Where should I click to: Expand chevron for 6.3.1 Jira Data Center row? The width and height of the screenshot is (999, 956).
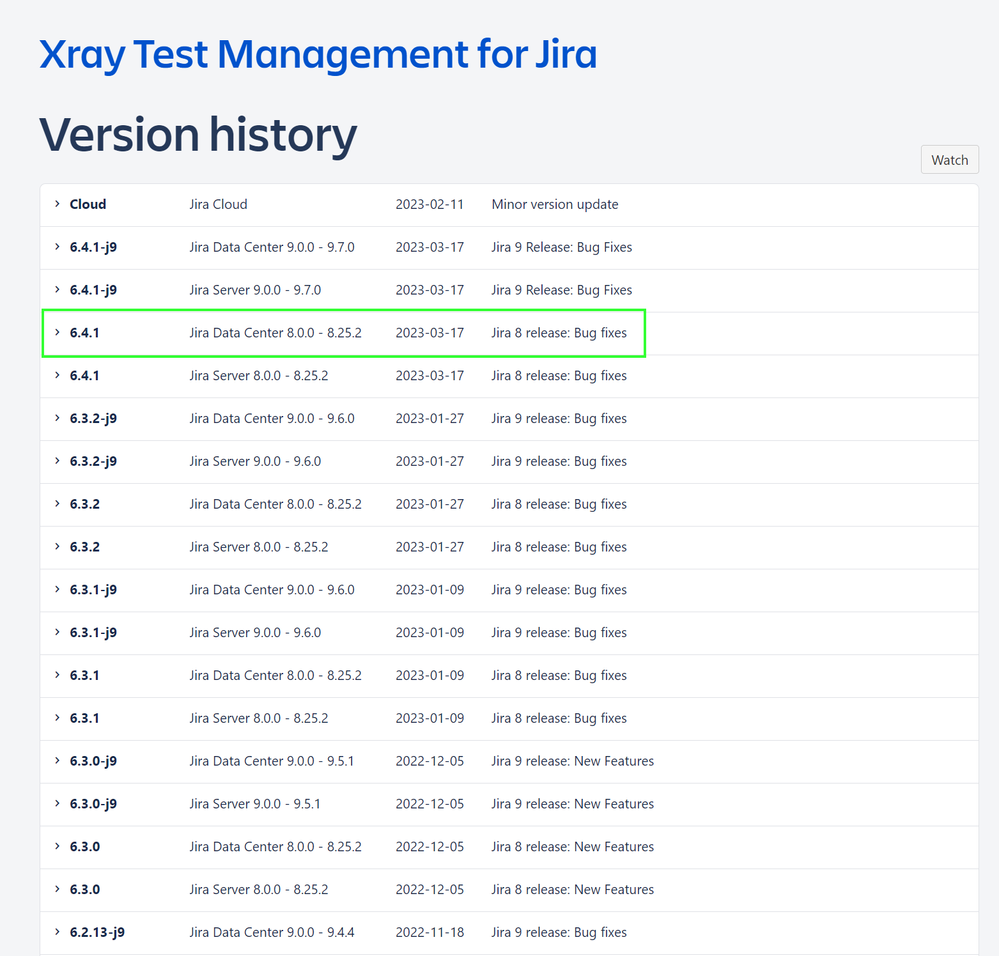pos(57,675)
